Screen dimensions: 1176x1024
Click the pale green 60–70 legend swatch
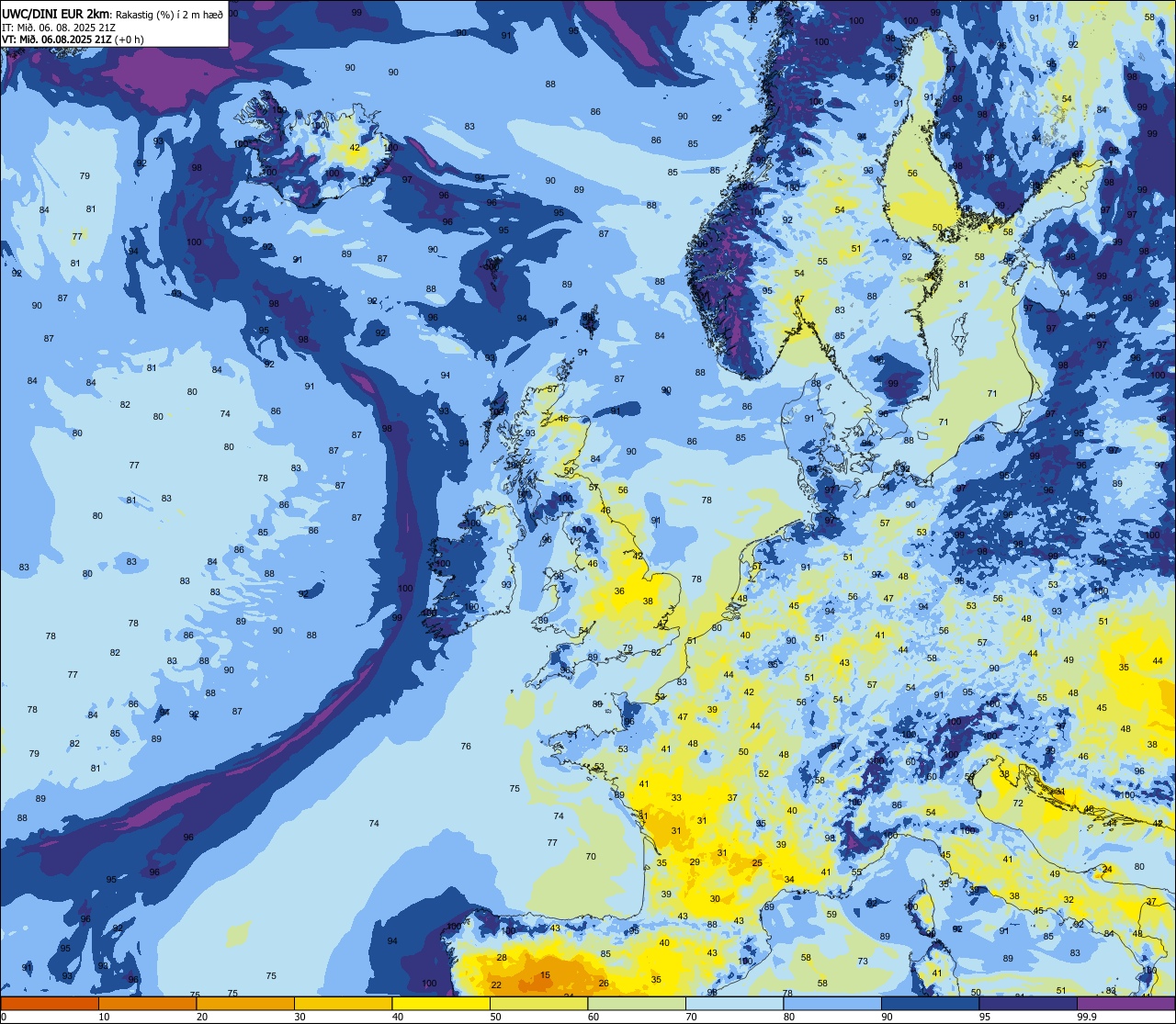point(637,1003)
